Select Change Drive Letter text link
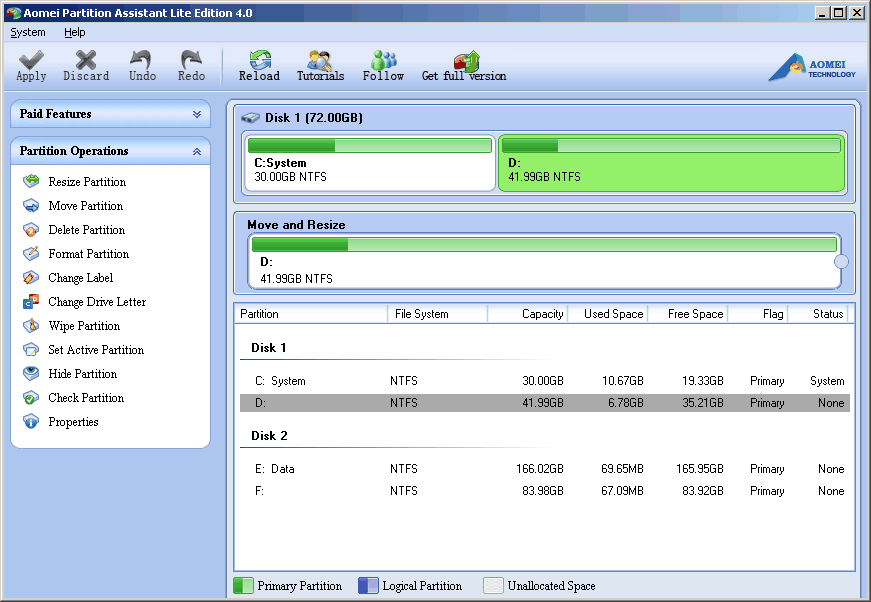 97,302
